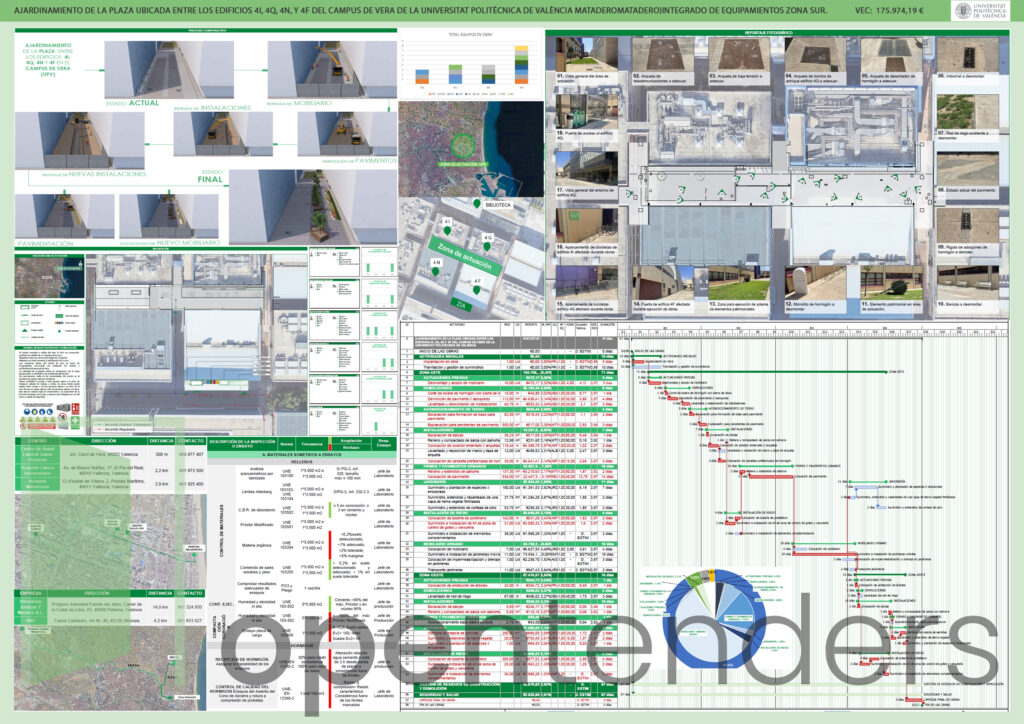
Task: Open photo 12 of the concrete monolith
Action: point(816,283)
